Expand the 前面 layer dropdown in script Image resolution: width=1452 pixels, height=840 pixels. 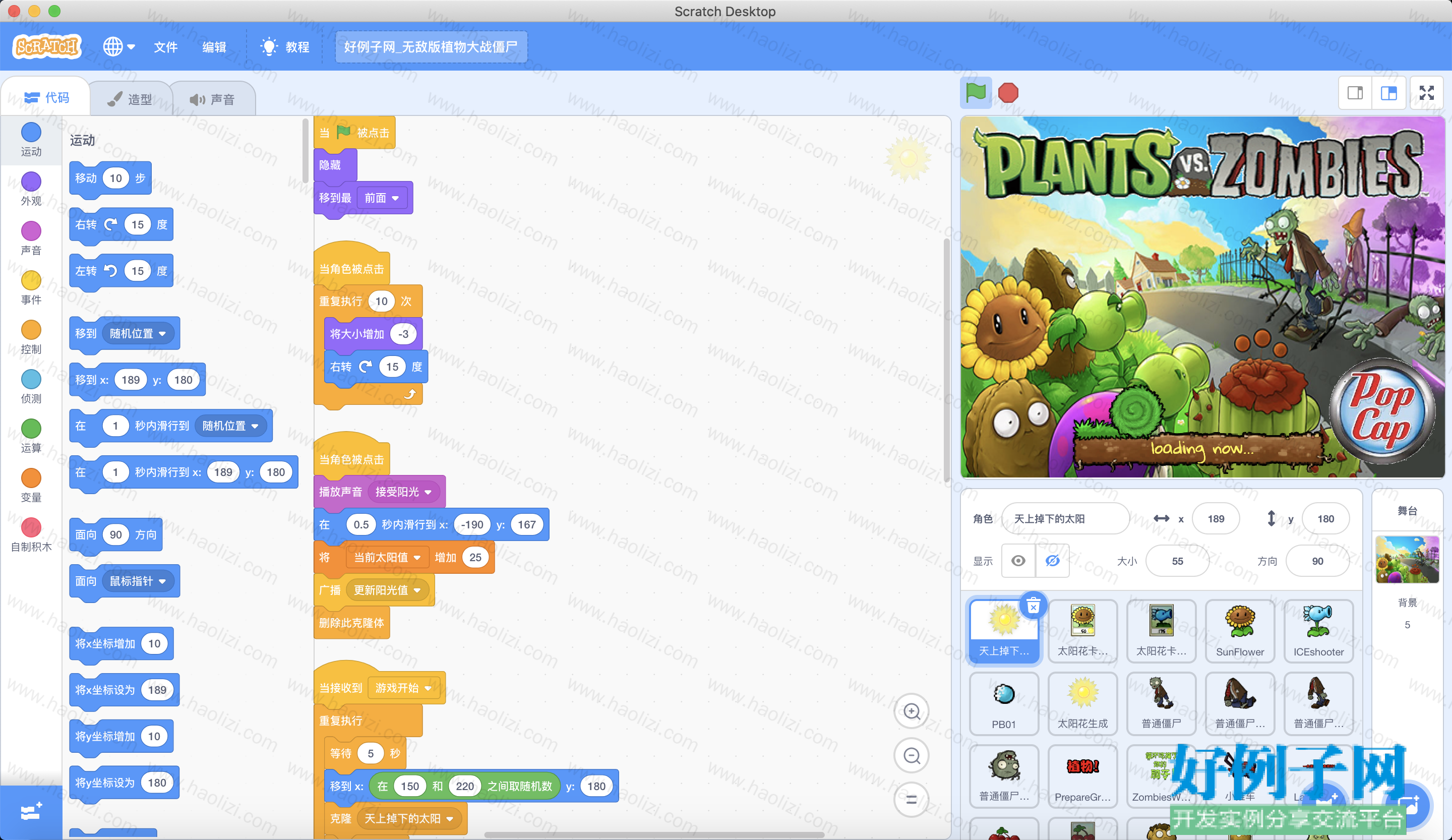tap(382, 198)
